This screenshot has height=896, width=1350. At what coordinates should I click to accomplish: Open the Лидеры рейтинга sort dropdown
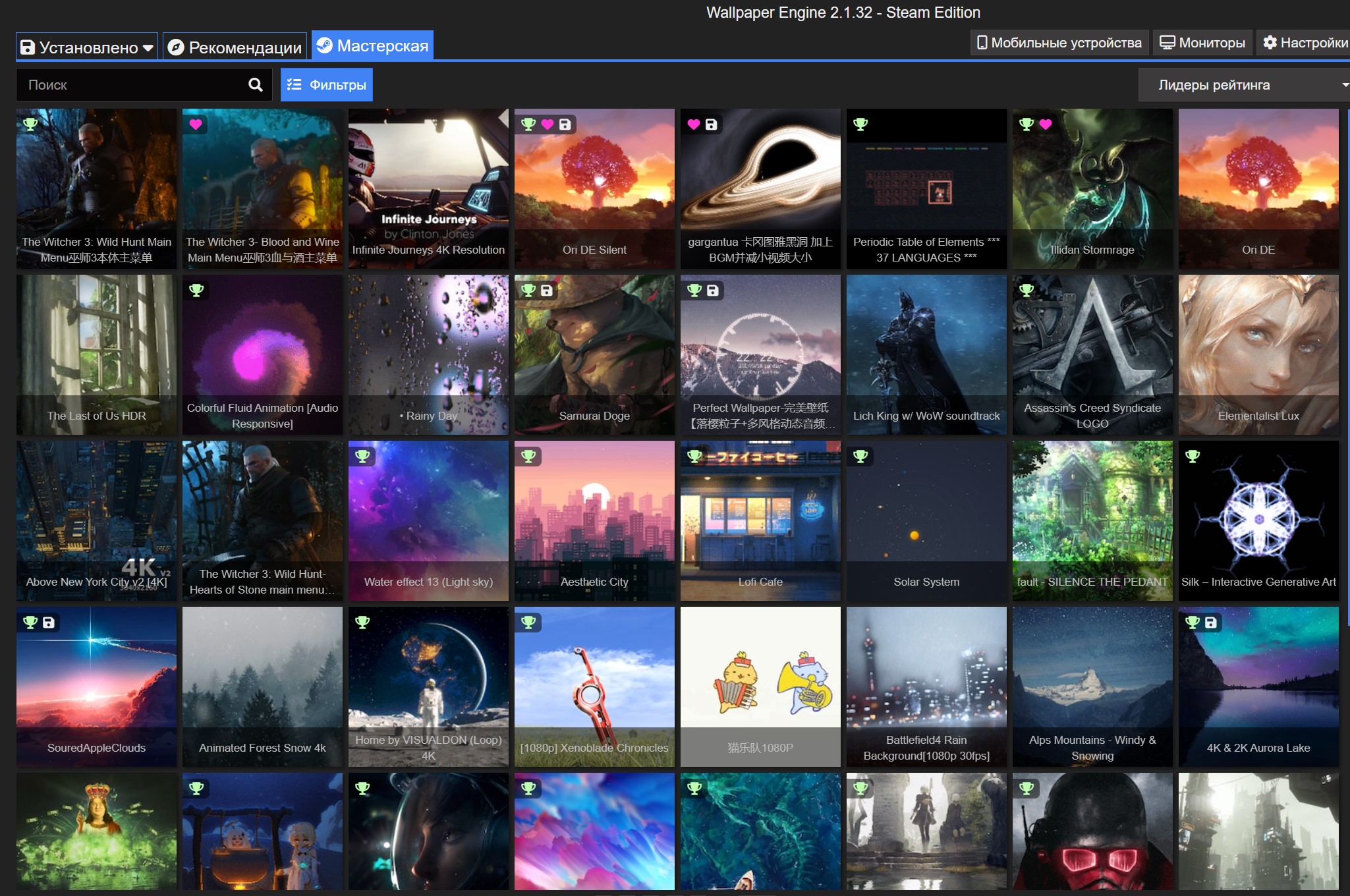[x=1244, y=85]
